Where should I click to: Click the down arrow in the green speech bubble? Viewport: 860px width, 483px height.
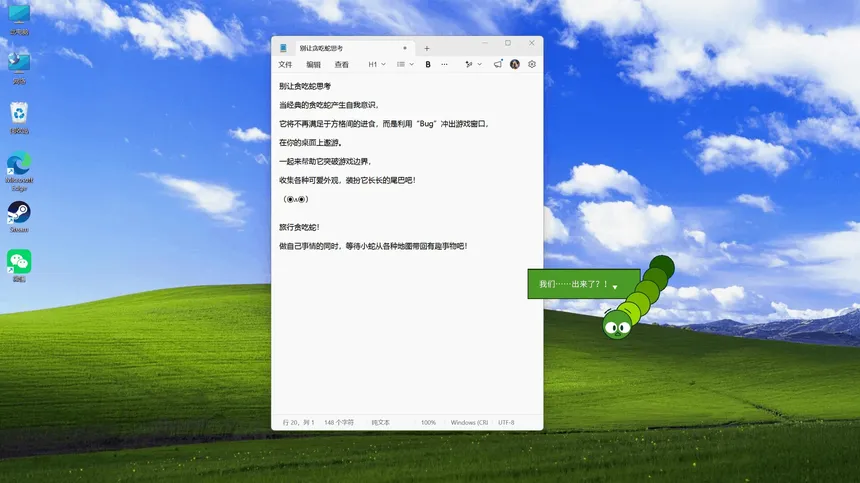pyautogui.click(x=615, y=287)
